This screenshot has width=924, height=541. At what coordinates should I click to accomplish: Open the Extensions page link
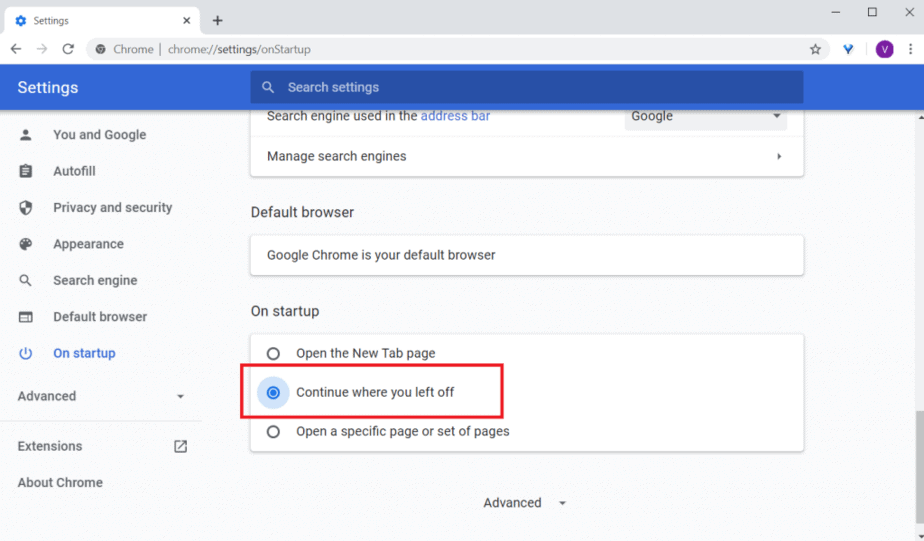click(x=50, y=446)
